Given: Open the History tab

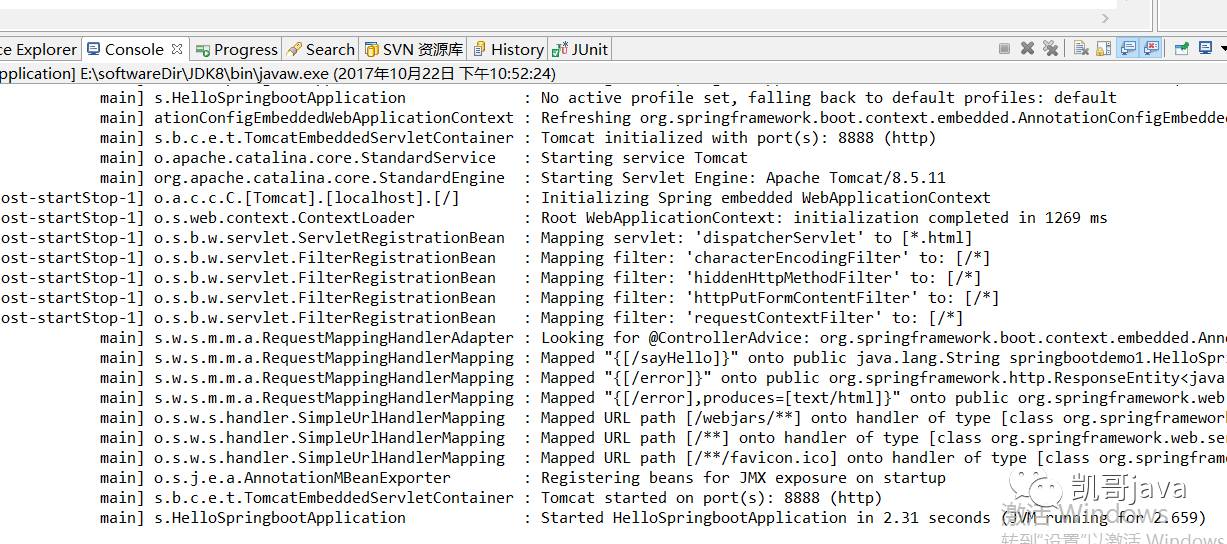Looking at the screenshot, I should pyautogui.click(x=508, y=49).
